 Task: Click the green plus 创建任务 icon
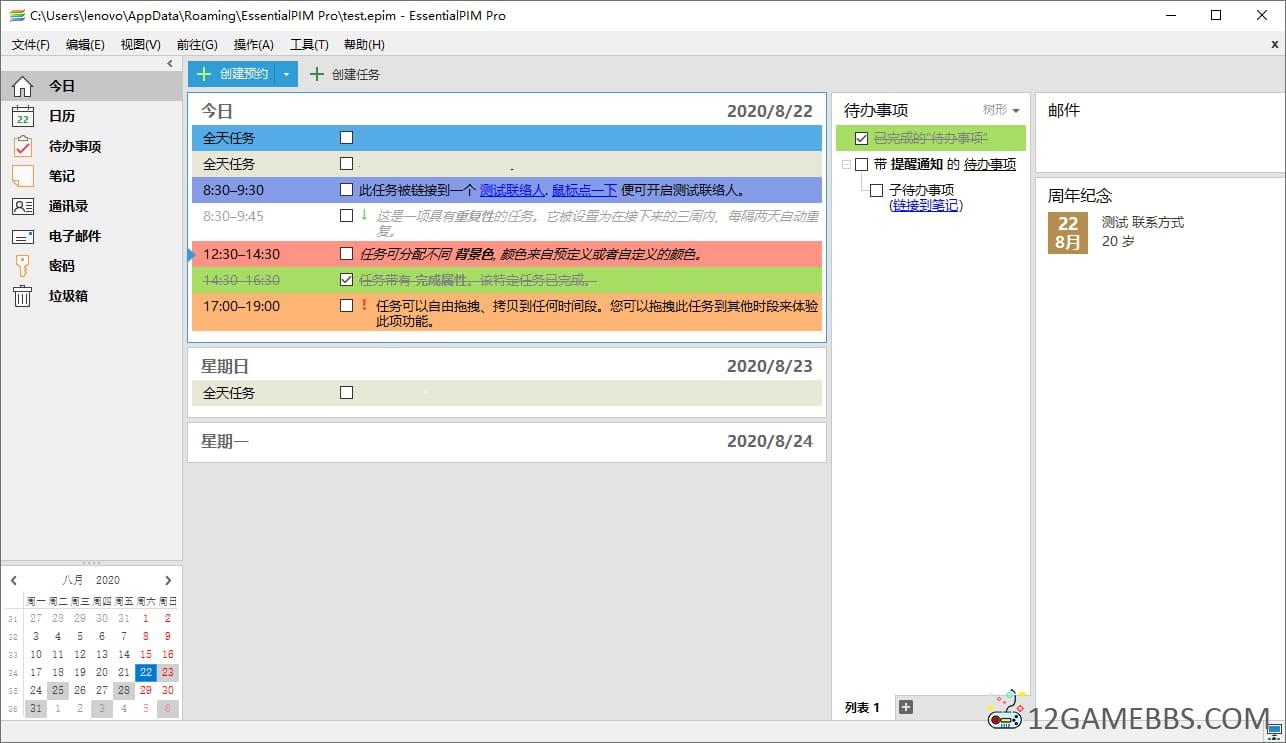(317, 74)
